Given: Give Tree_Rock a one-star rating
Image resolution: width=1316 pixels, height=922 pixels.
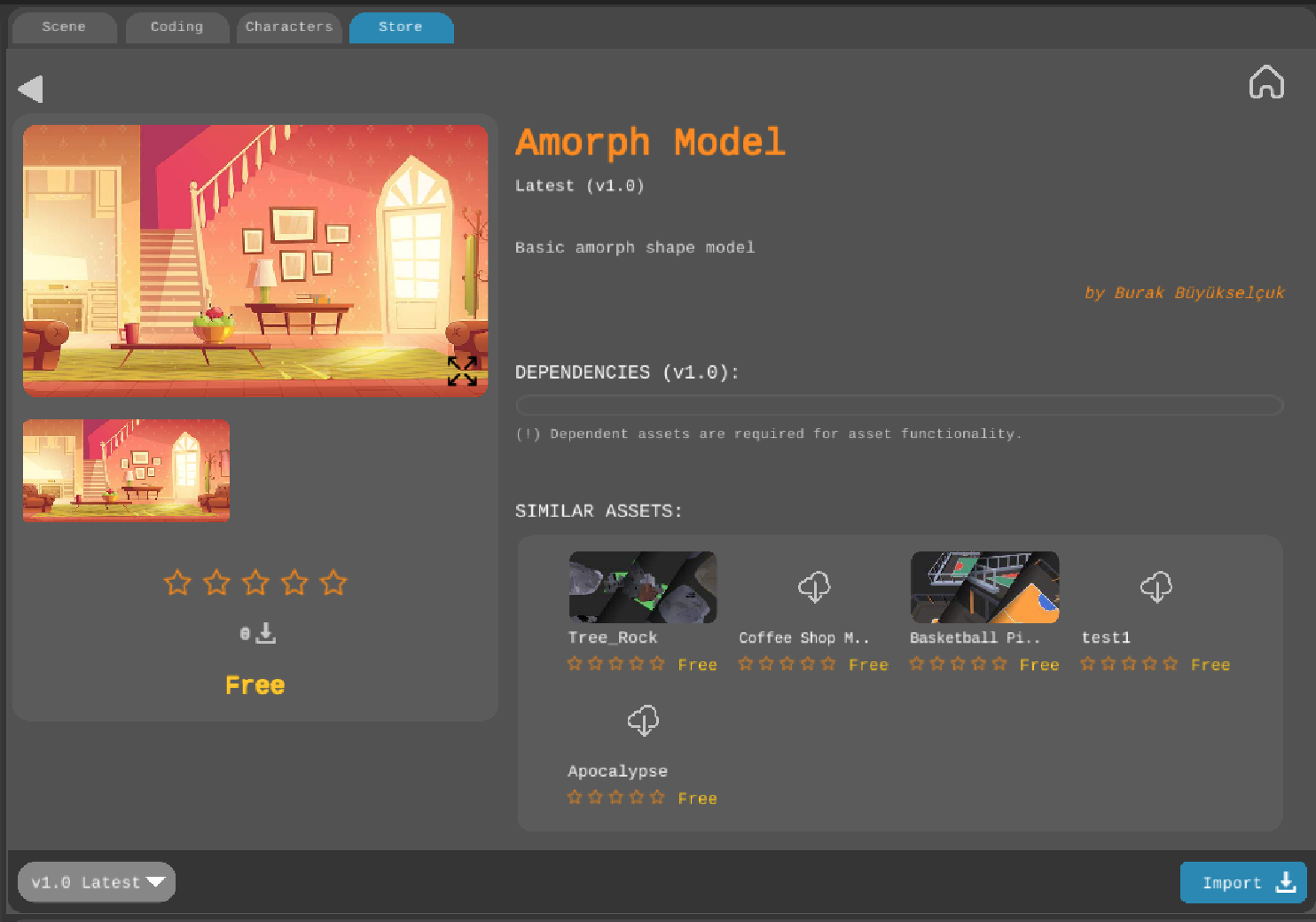Looking at the screenshot, I should (x=573, y=663).
